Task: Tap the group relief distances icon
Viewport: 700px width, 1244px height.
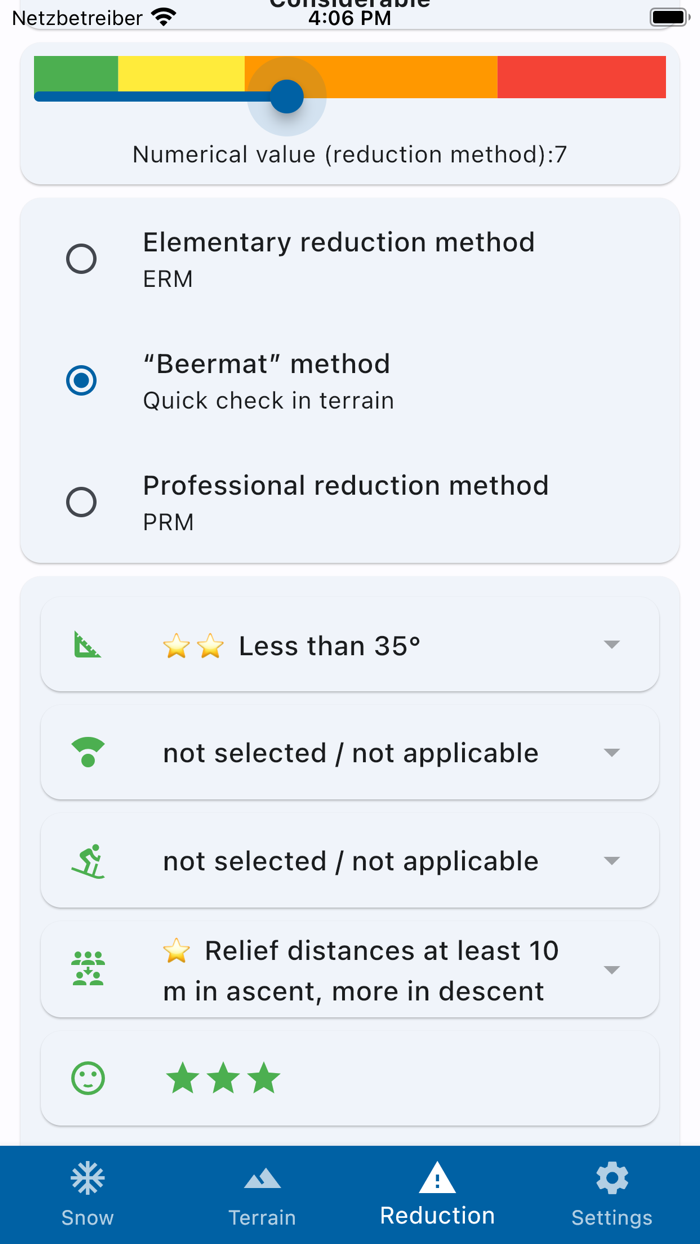Action: tap(88, 969)
